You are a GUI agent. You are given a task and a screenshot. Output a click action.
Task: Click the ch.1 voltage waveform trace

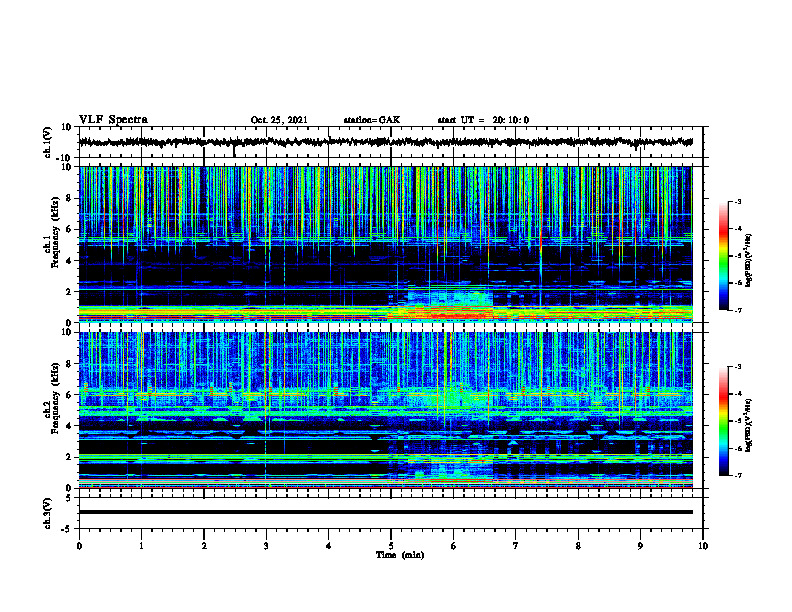coord(386,142)
